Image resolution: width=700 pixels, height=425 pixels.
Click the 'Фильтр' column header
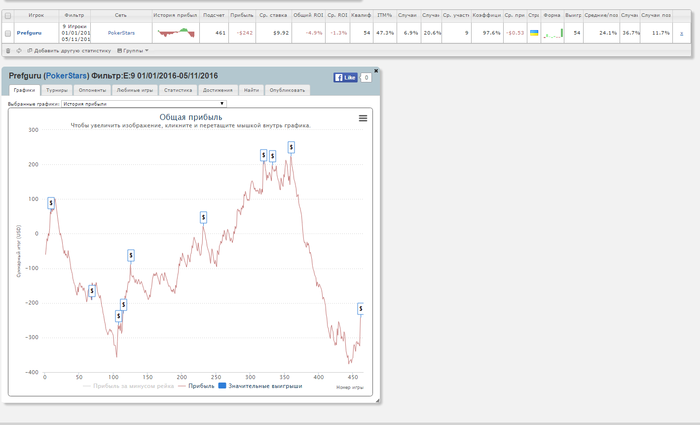[x=74, y=15]
